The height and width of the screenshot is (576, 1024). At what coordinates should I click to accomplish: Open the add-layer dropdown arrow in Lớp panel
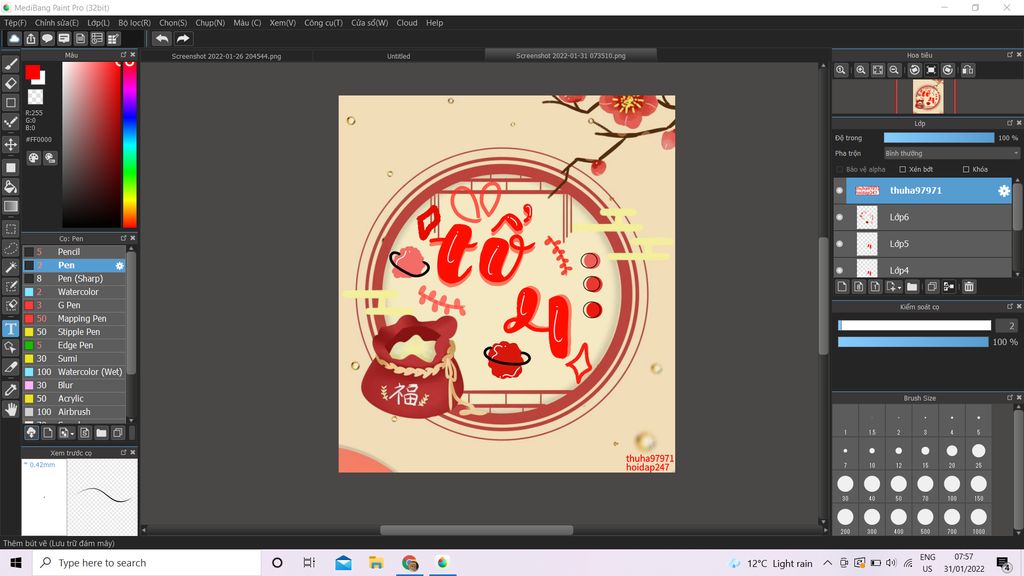[x=900, y=287]
